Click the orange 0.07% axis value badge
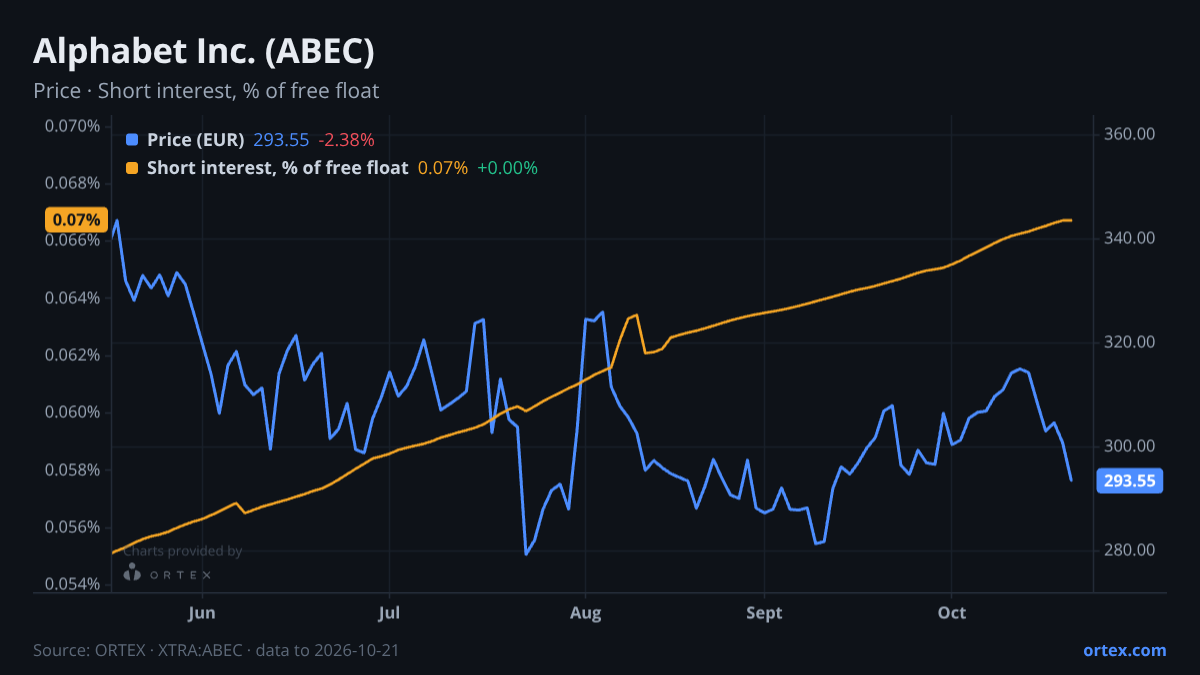 (75, 220)
